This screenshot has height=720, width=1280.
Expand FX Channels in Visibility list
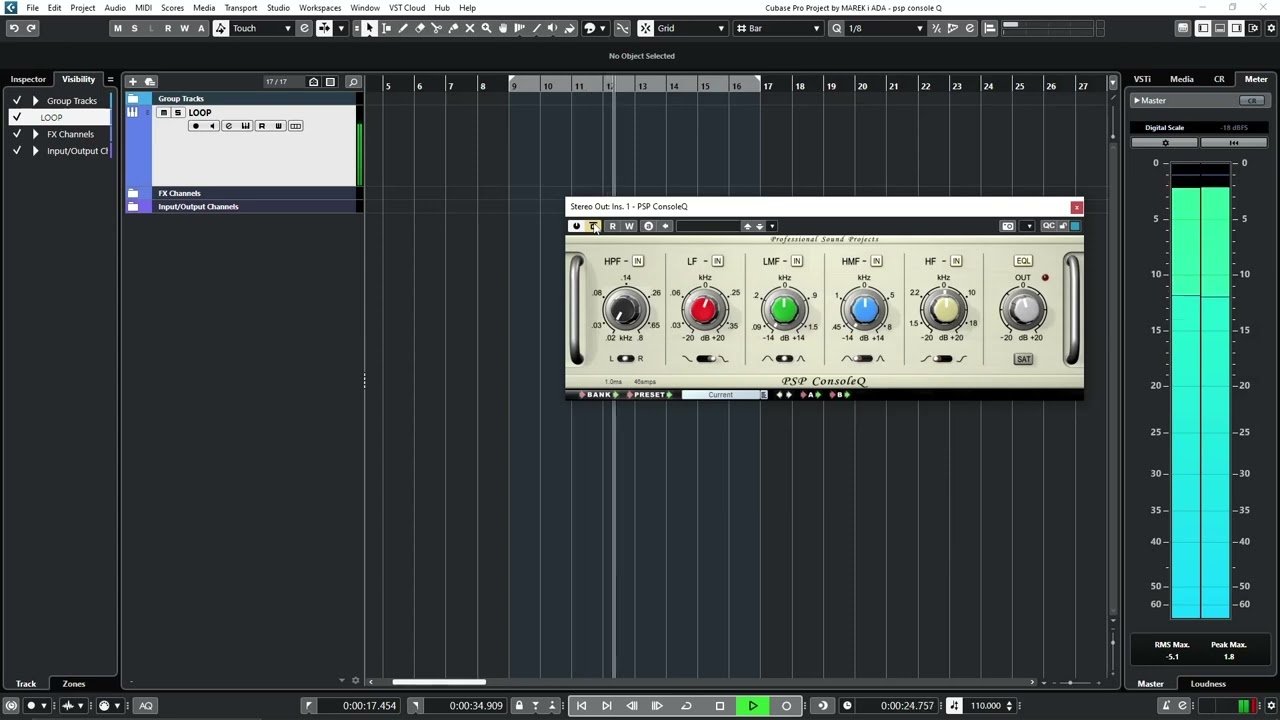click(x=36, y=134)
